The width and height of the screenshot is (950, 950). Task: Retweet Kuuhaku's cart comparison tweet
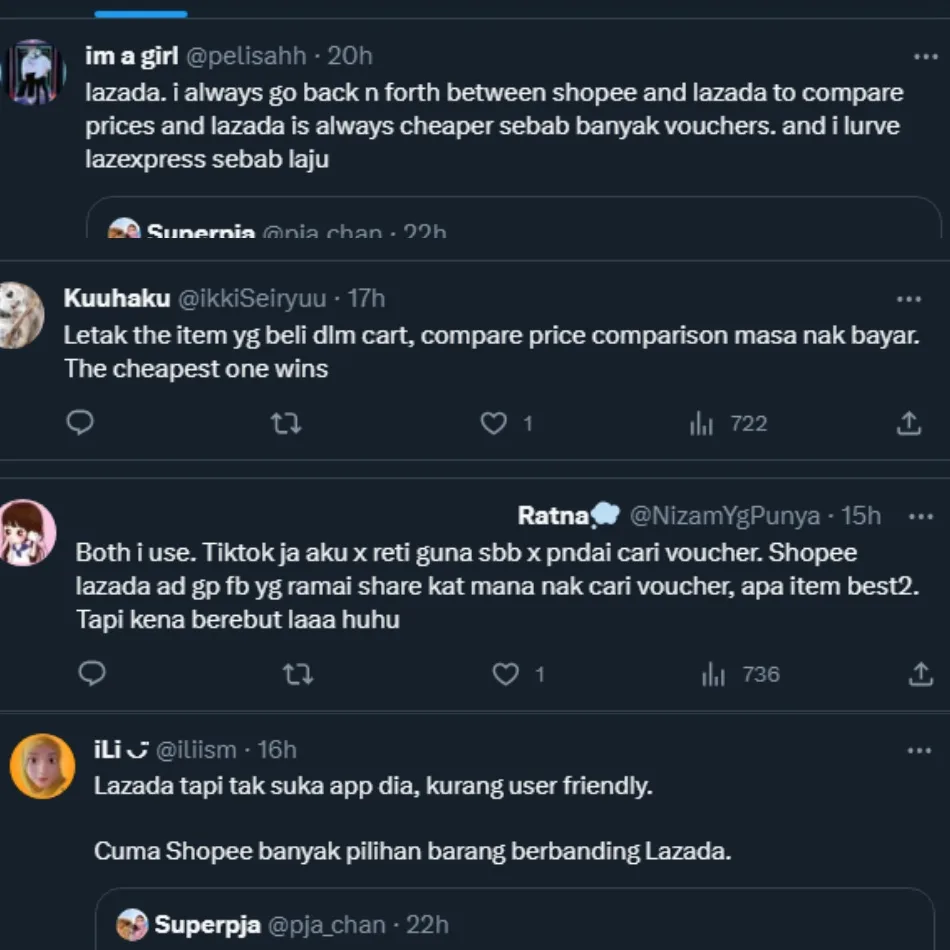pyautogui.click(x=286, y=424)
